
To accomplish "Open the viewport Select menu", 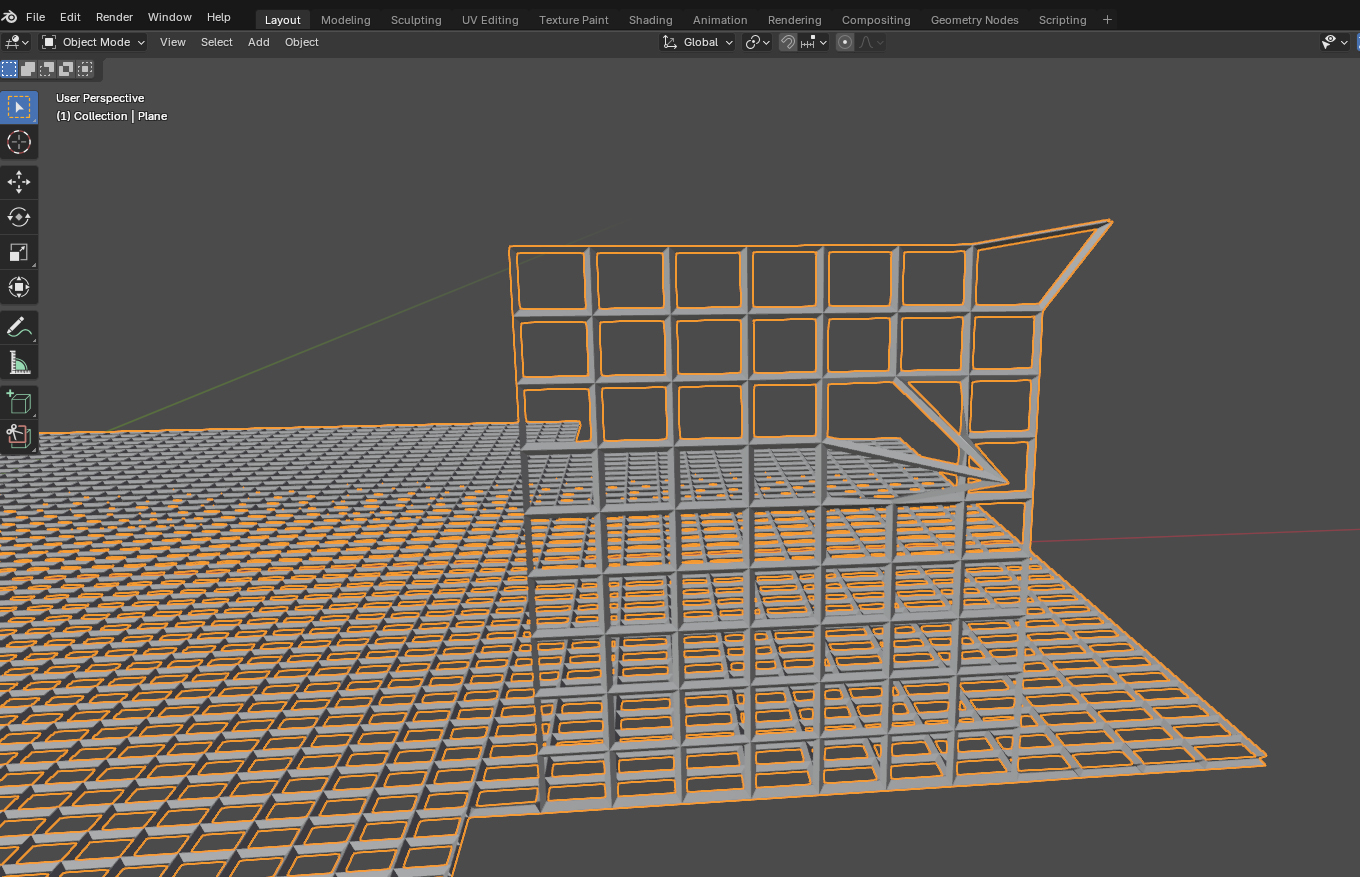I will click(x=216, y=42).
